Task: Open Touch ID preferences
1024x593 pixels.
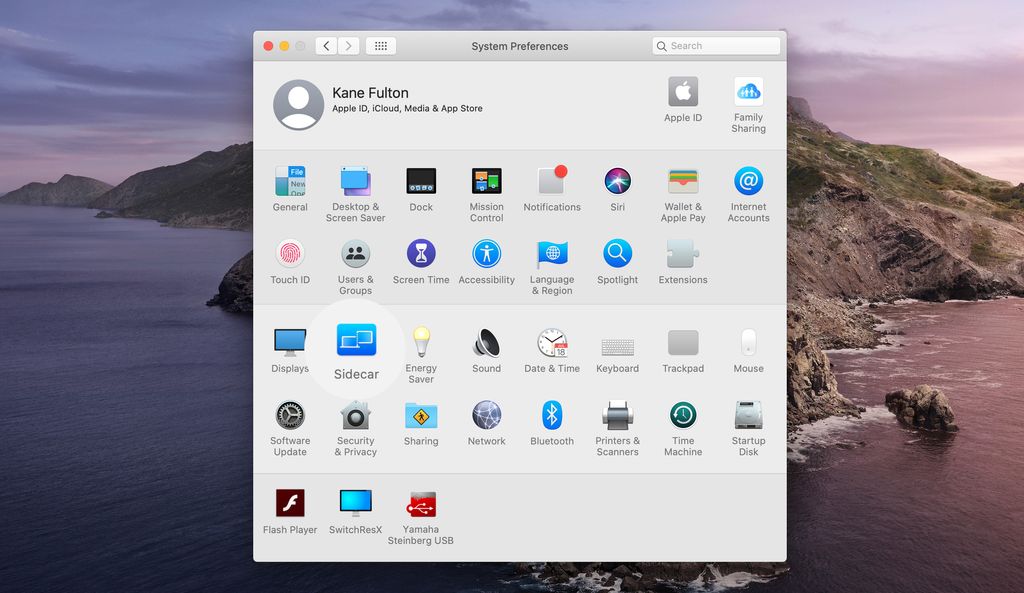Action: click(x=290, y=254)
